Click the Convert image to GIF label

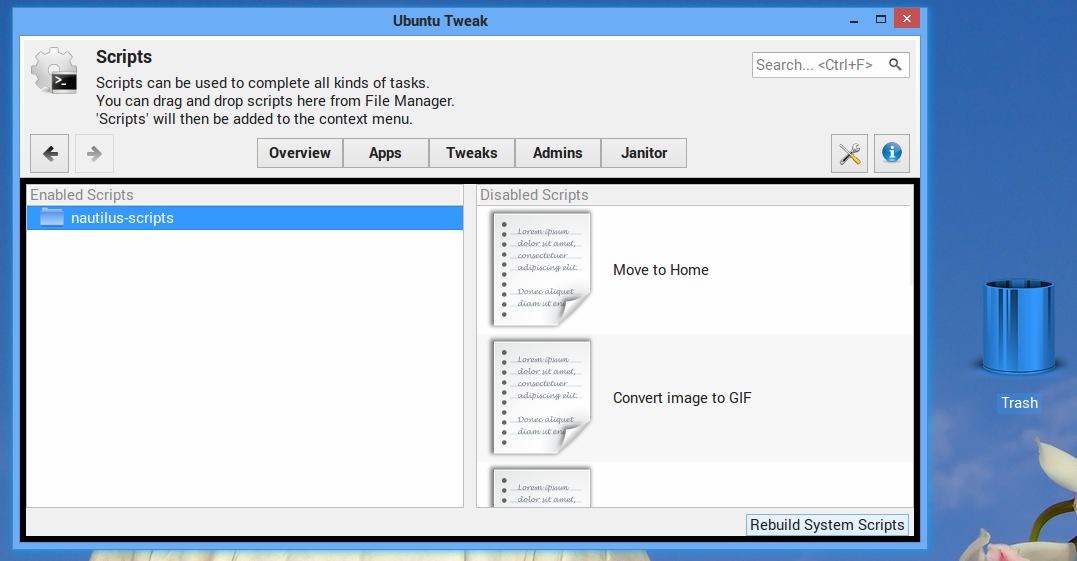[682, 398]
